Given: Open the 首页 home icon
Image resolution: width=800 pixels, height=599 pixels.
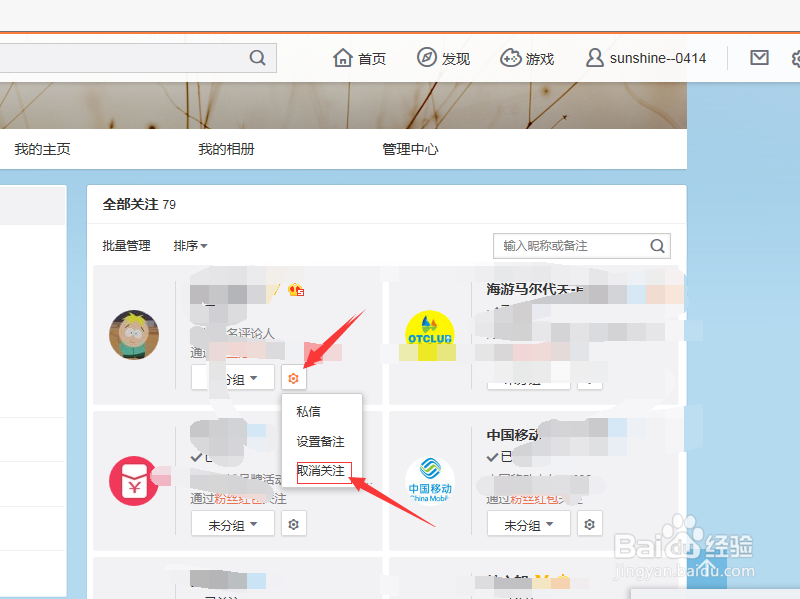Looking at the screenshot, I should click(x=341, y=58).
